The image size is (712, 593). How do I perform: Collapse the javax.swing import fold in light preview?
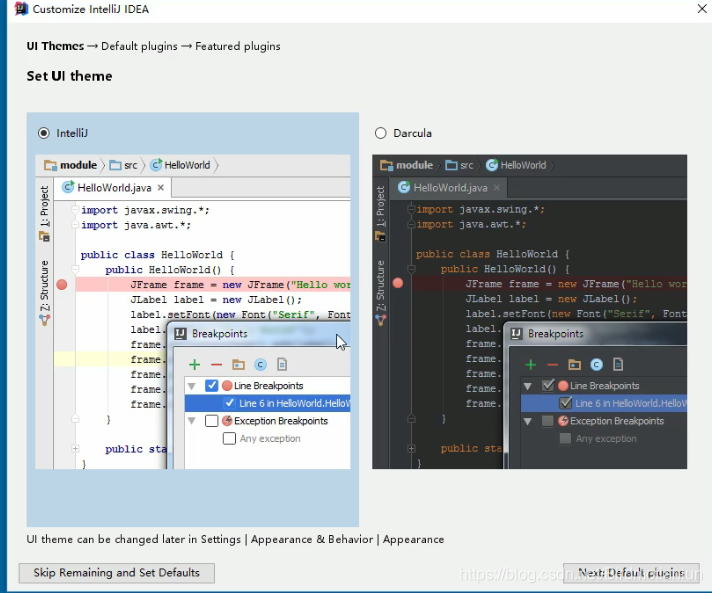[75, 209]
